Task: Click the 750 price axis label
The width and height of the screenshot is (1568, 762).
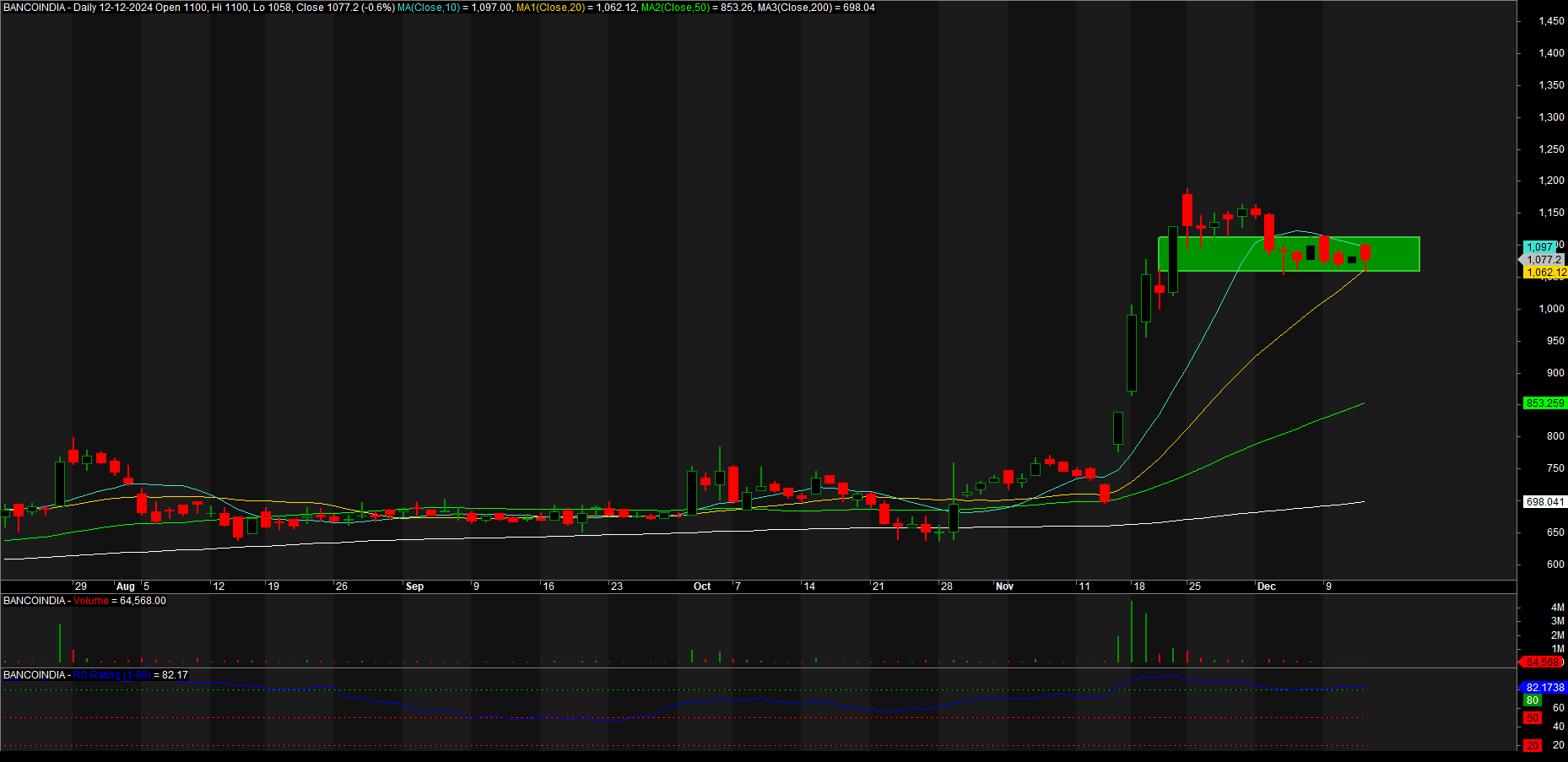Action: click(1554, 468)
